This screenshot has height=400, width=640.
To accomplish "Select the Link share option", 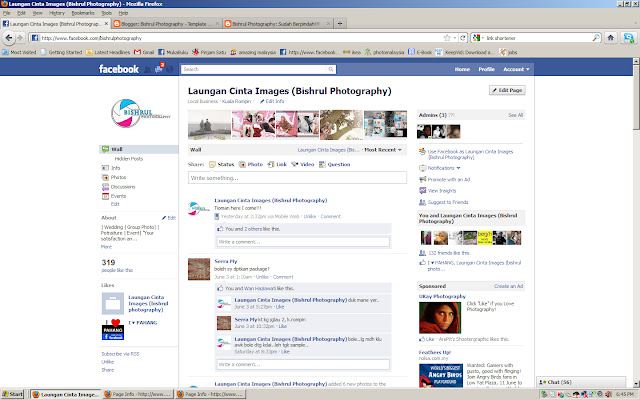I will 277,164.
